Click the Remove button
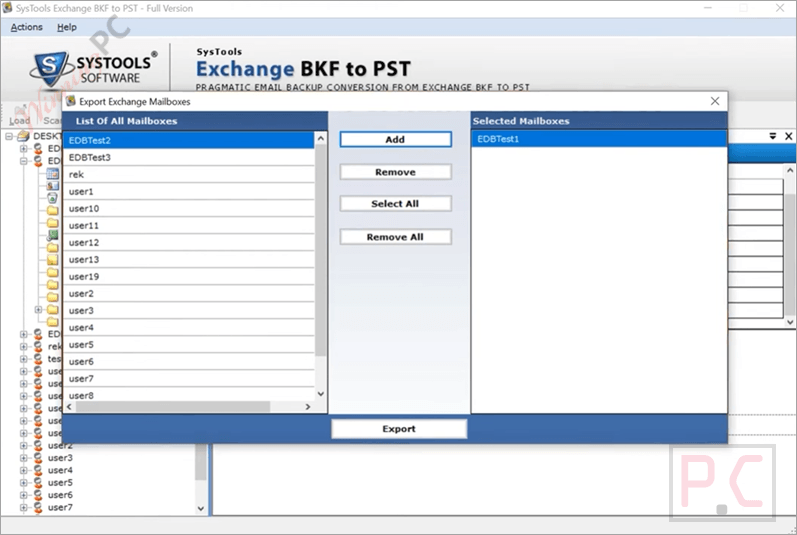Viewport: 797px width, 535px height. (395, 172)
